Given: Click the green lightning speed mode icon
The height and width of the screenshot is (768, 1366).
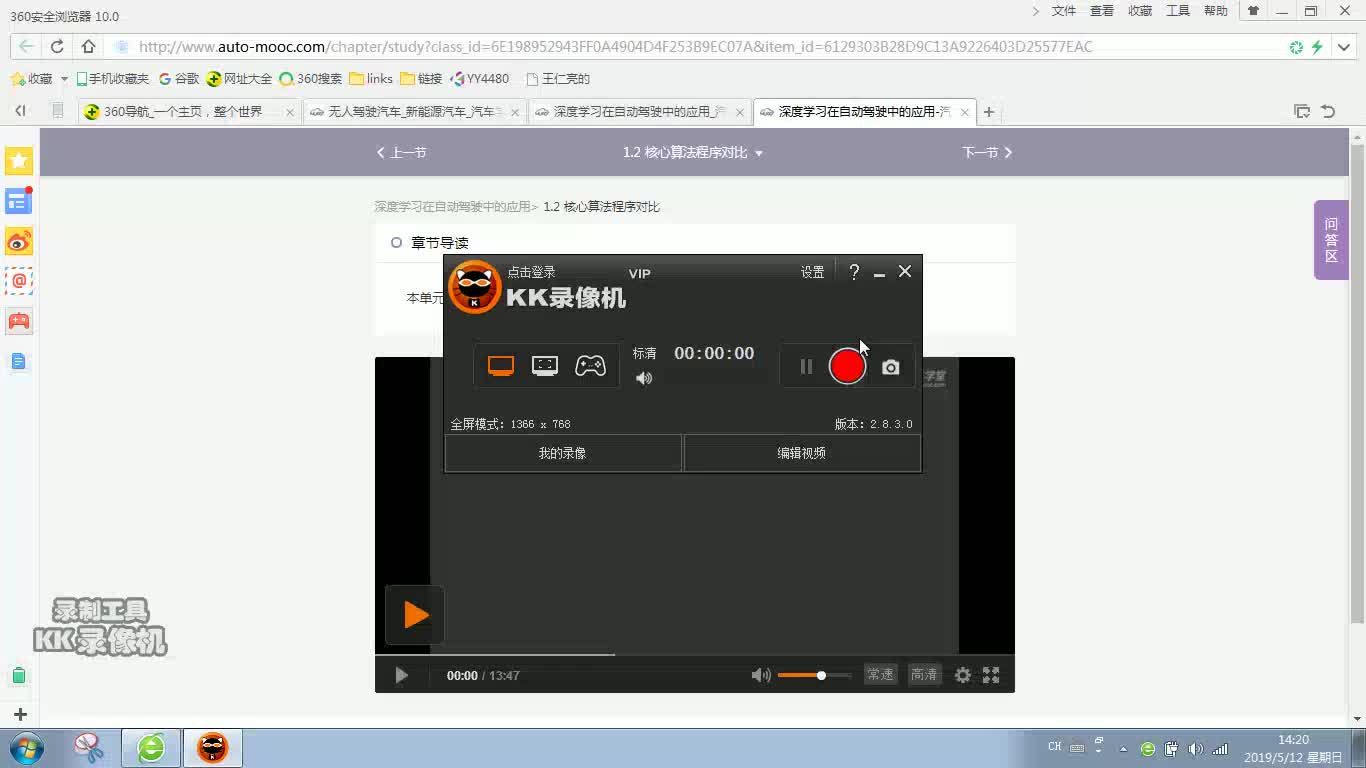Looking at the screenshot, I should pos(1317,46).
